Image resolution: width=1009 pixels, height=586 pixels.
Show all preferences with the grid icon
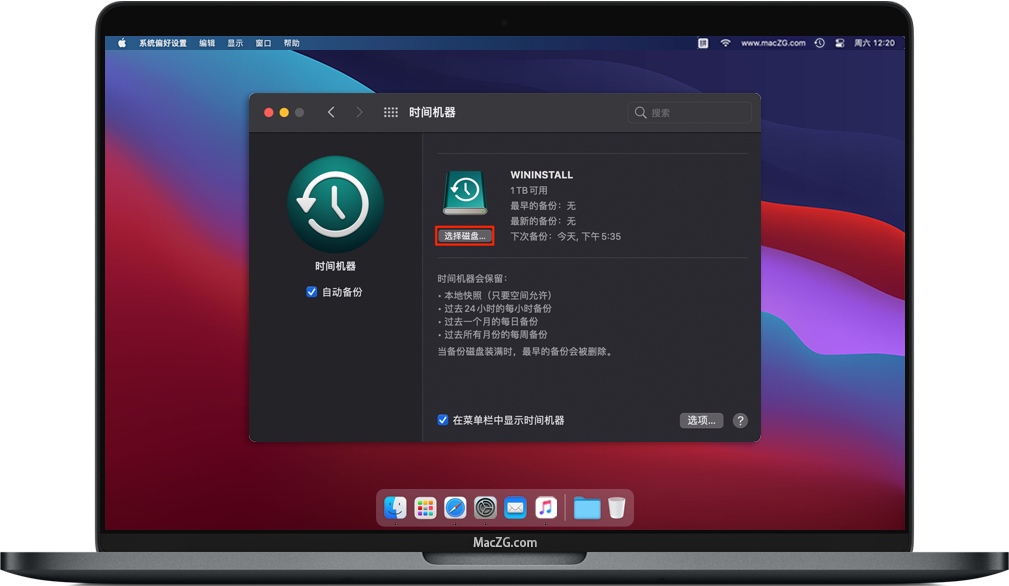tap(391, 113)
